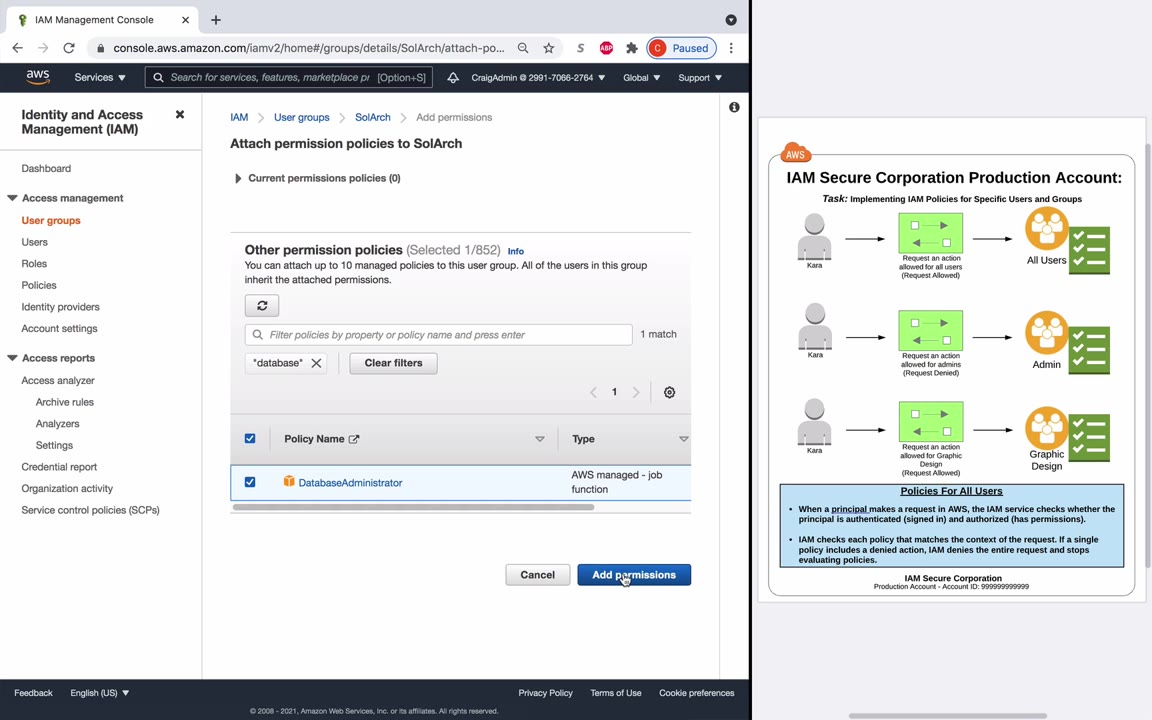The width and height of the screenshot is (1152, 720).
Task: Open the Global region dropdown
Action: coord(641,77)
